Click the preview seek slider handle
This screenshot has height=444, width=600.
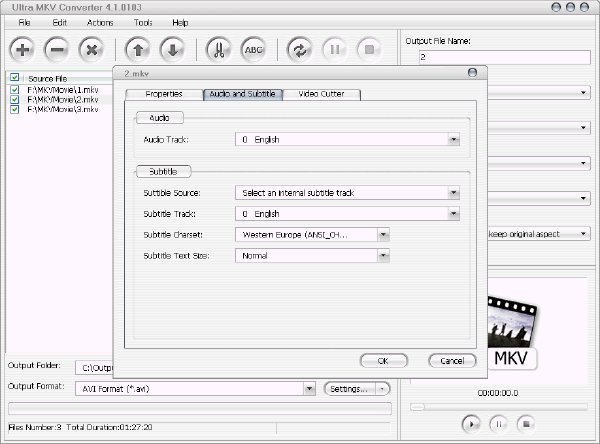[417, 407]
